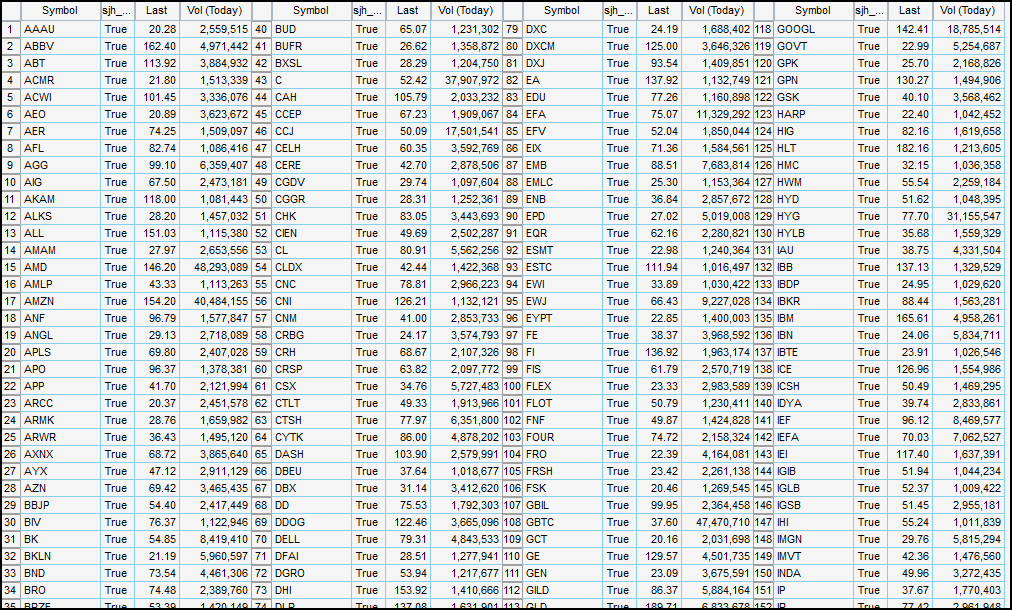Click the IBKR symbol

tap(813, 301)
